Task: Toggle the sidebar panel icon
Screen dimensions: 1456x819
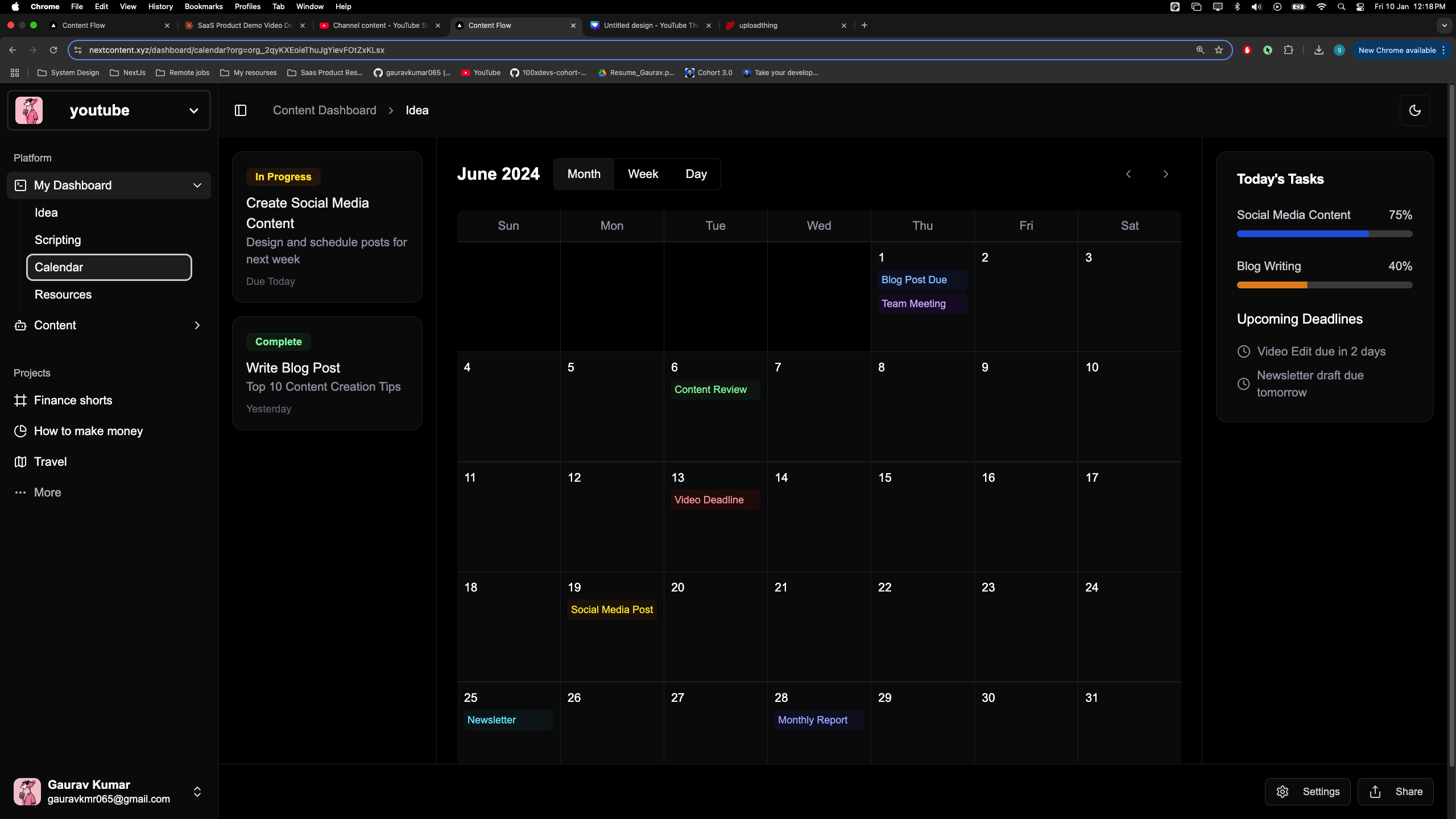Action: pos(241,110)
